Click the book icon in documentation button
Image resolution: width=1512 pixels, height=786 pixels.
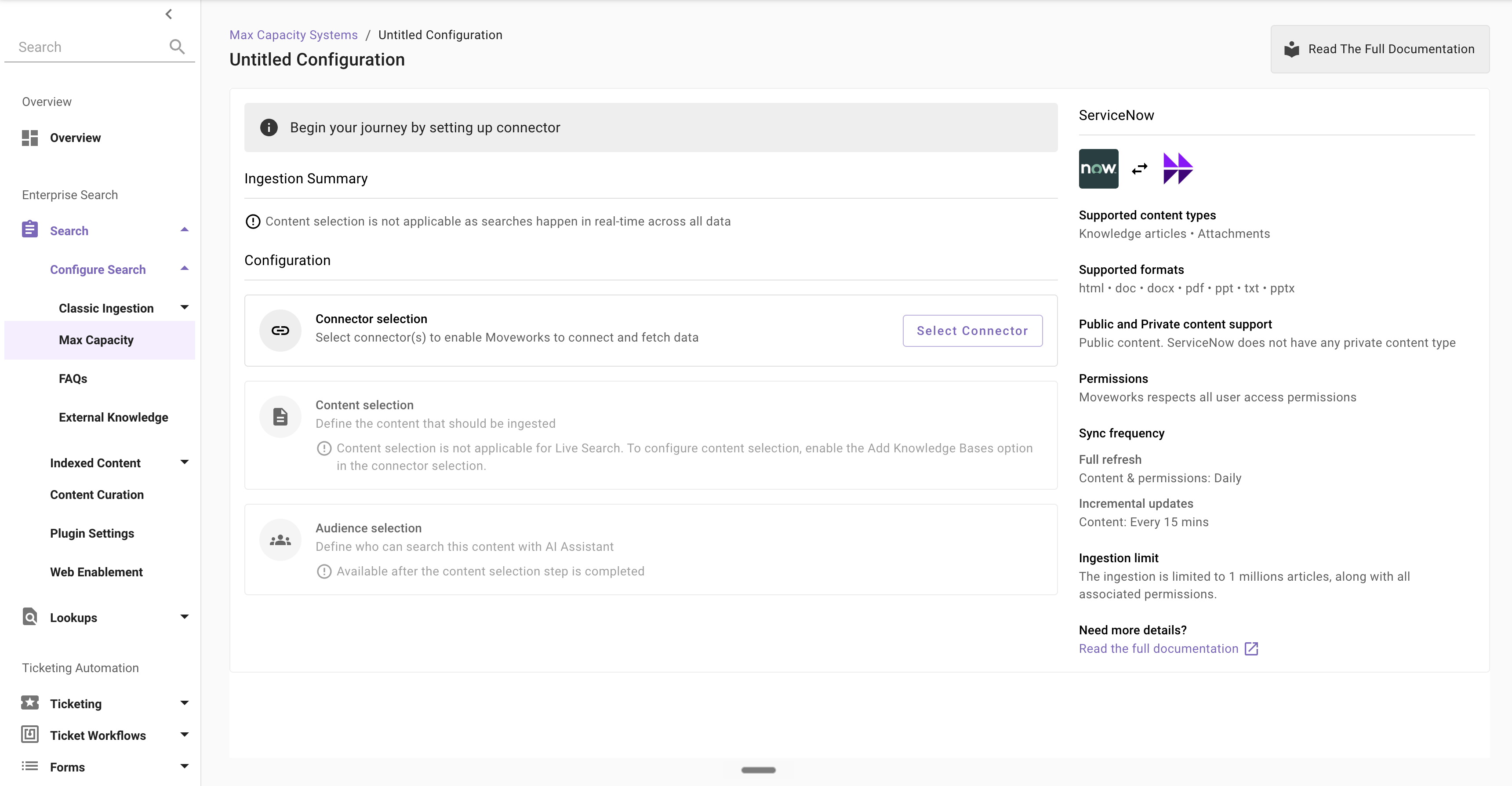(x=1291, y=49)
